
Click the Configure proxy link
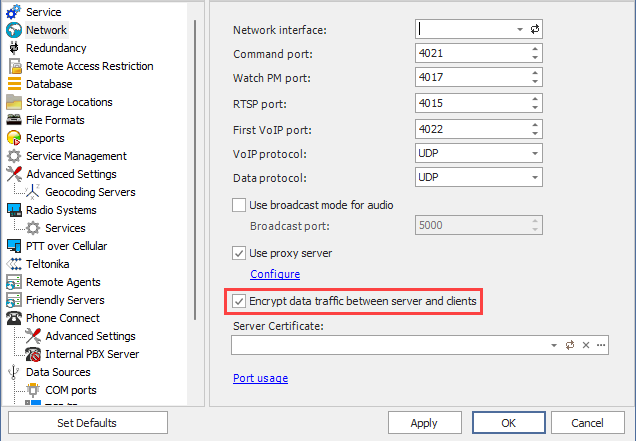[x=275, y=274]
